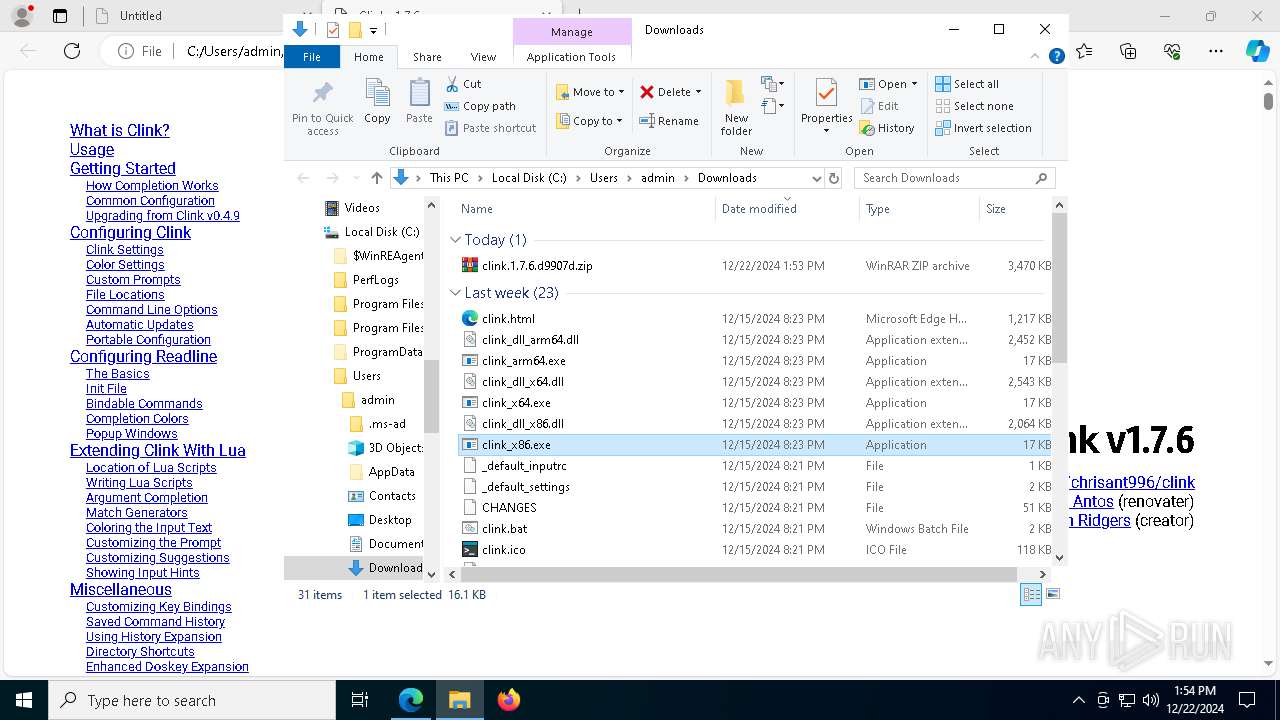Open the Windows Start menu
This screenshot has height=720, width=1280.
24,700
